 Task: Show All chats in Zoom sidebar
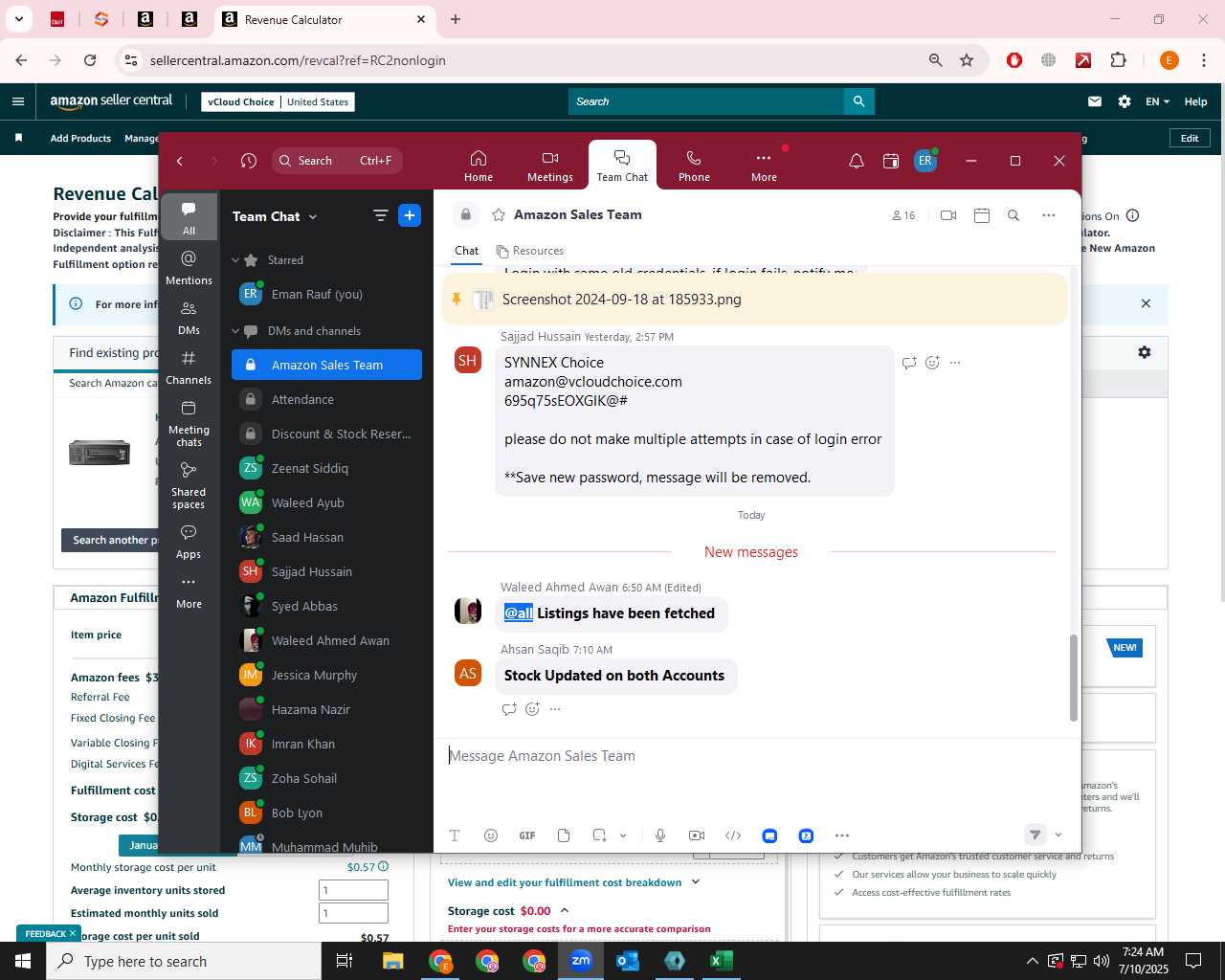click(x=189, y=217)
